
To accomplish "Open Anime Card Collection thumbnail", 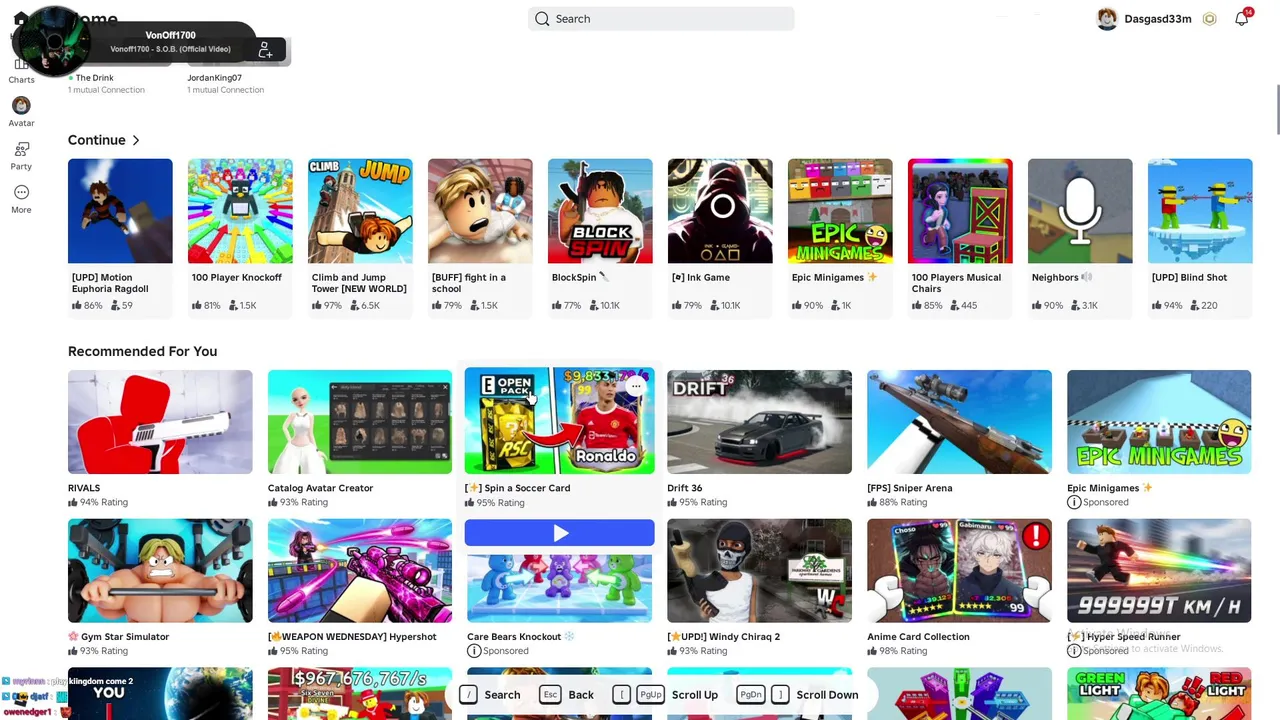I will 960,571.
